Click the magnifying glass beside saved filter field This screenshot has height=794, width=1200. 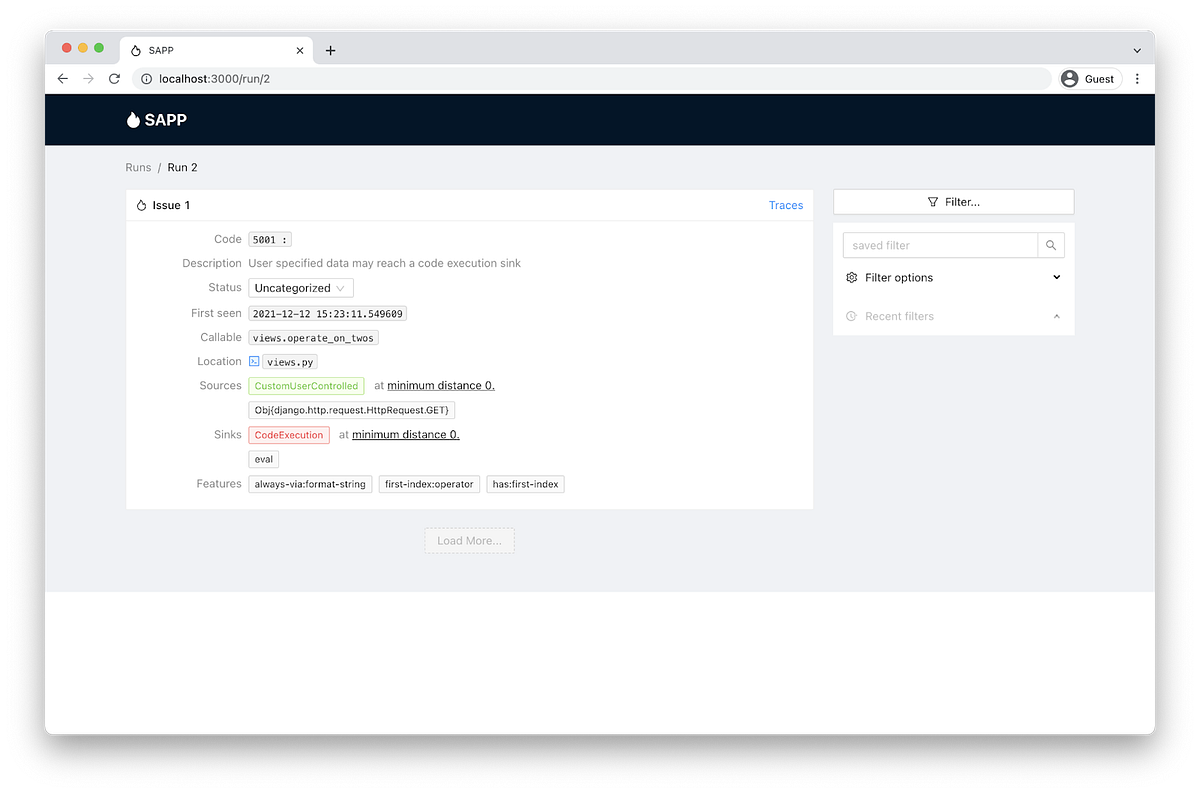(1051, 245)
